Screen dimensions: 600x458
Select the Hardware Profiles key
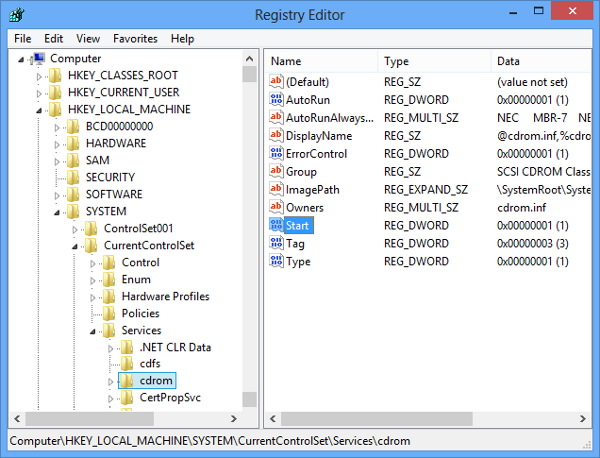[x=165, y=297]
